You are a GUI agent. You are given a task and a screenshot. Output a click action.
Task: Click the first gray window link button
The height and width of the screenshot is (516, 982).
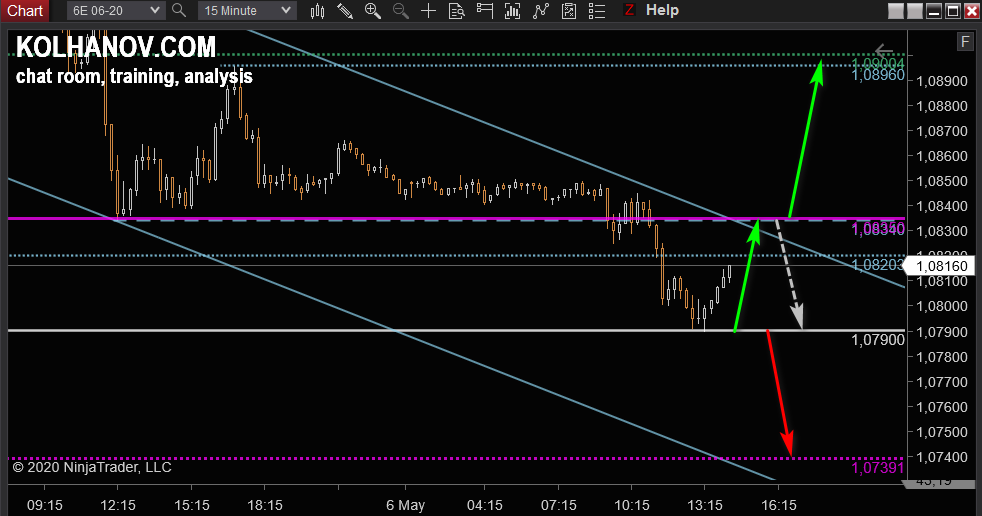(896, 11)
